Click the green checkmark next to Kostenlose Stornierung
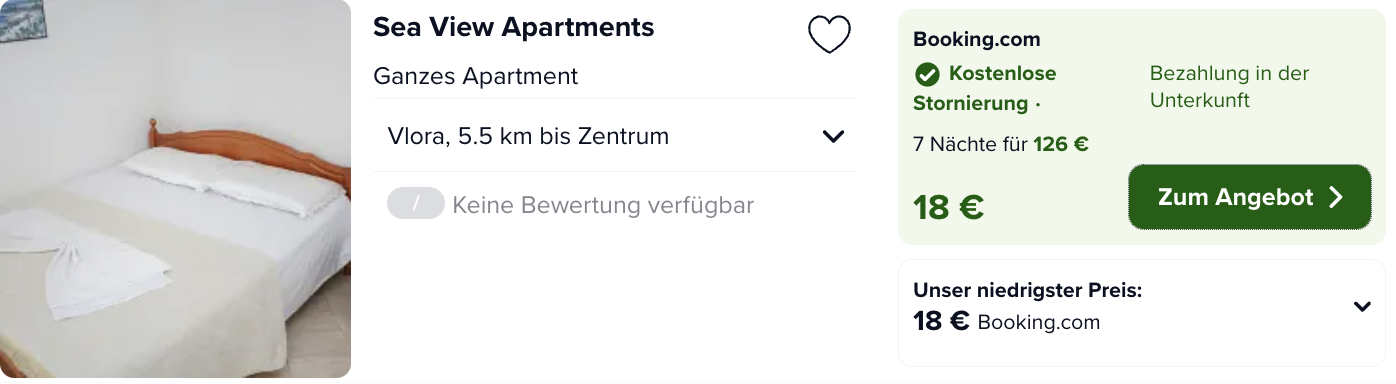 coord(927,74)
